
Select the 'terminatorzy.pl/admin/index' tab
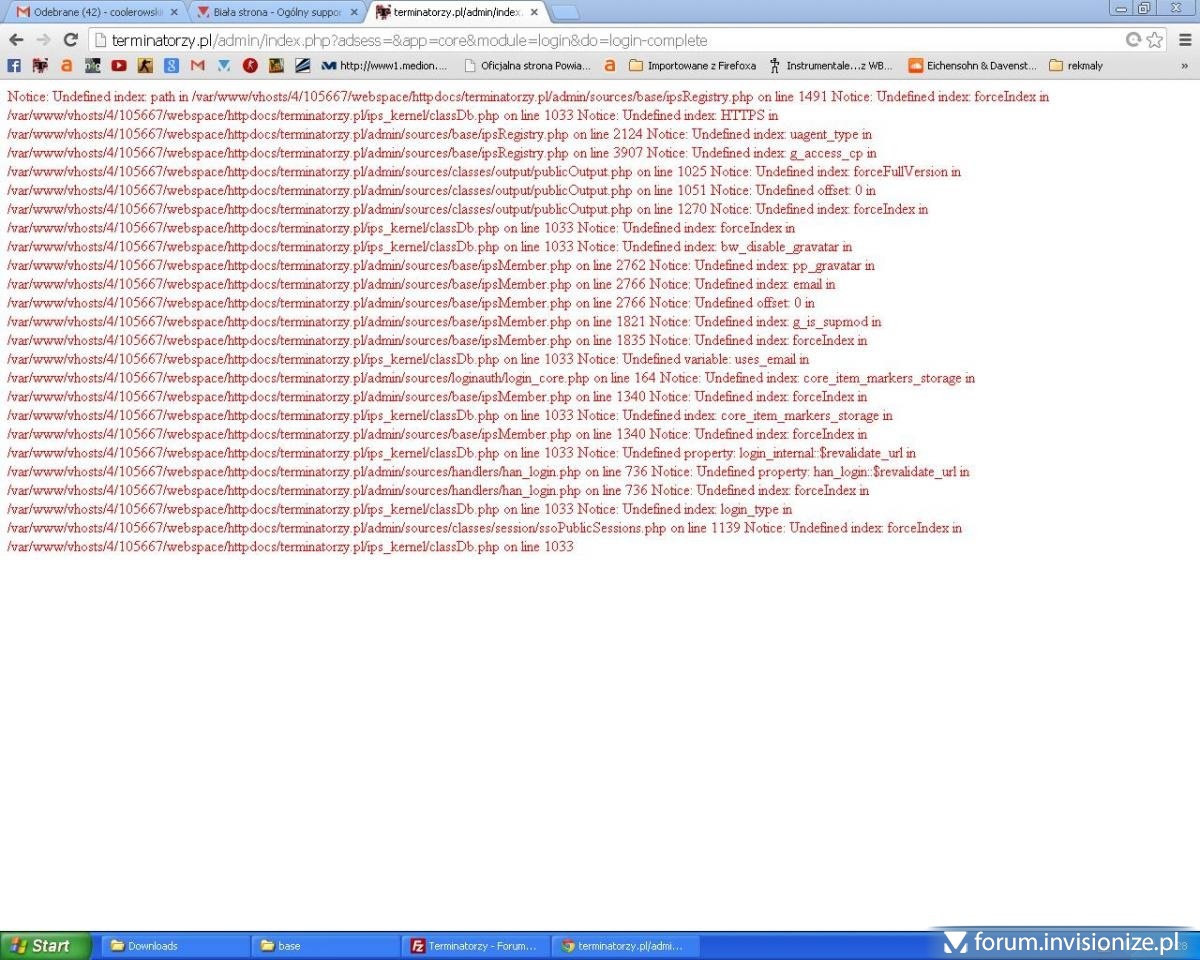pyautogui.click(x=457, y=12)
